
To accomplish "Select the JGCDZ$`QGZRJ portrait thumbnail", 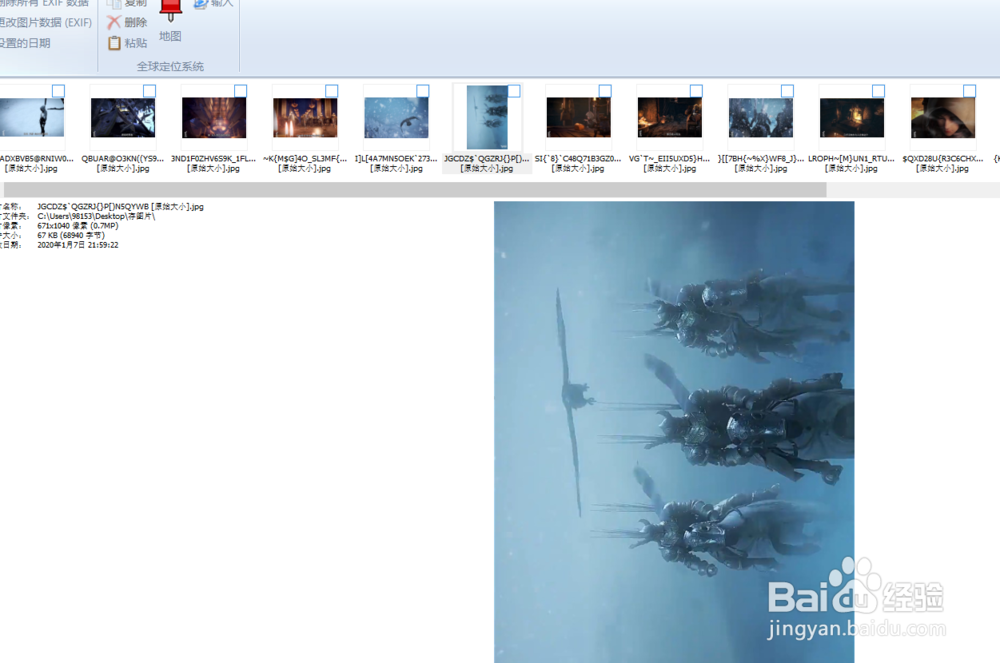I will (487, 118).
